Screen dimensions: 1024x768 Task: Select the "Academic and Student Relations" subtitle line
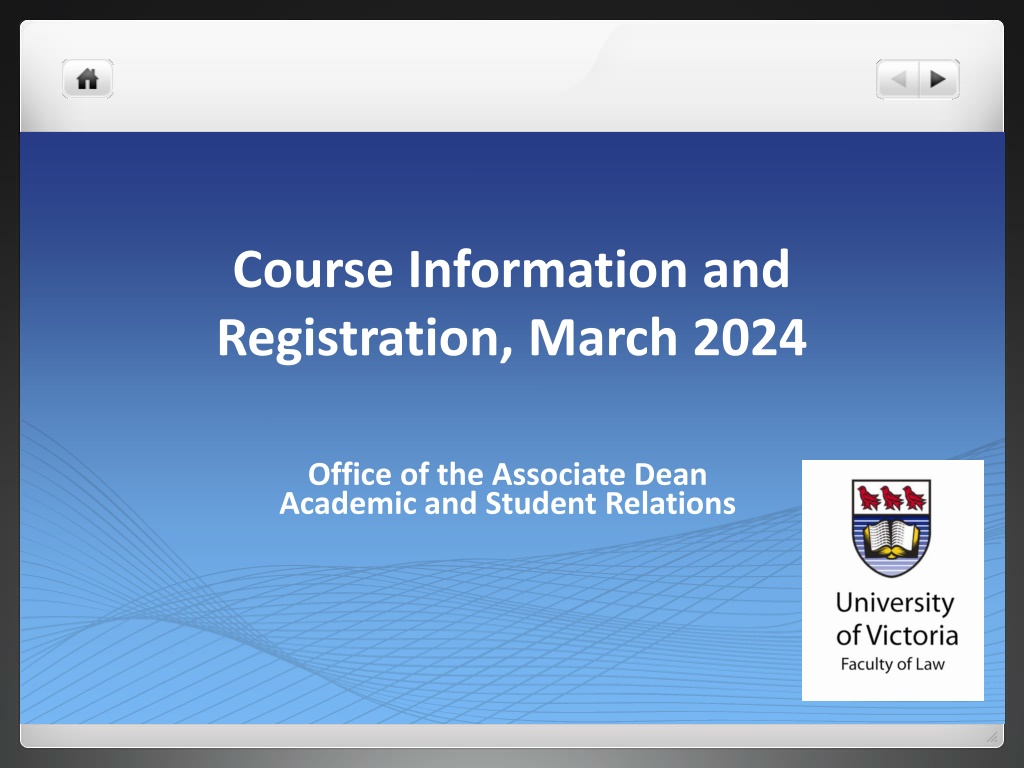tap(507, 503)
